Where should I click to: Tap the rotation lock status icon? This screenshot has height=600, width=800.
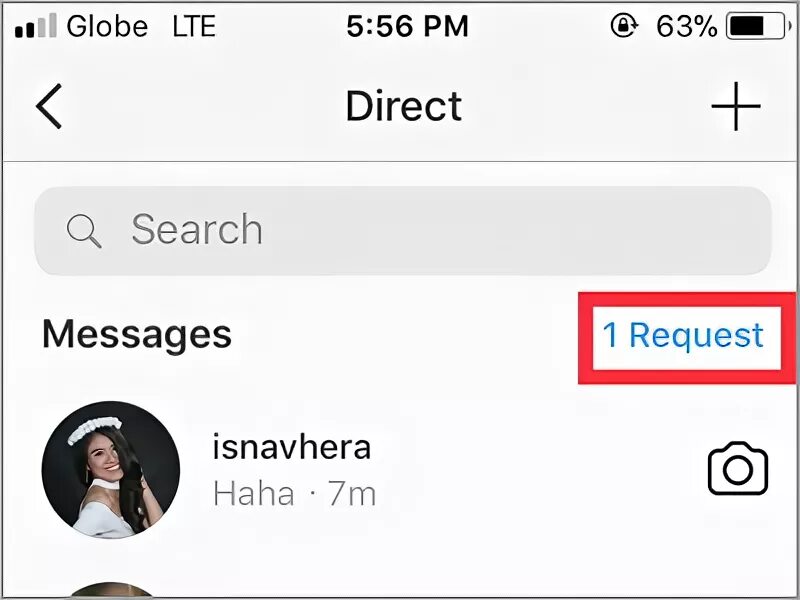(x=624, y=26)
